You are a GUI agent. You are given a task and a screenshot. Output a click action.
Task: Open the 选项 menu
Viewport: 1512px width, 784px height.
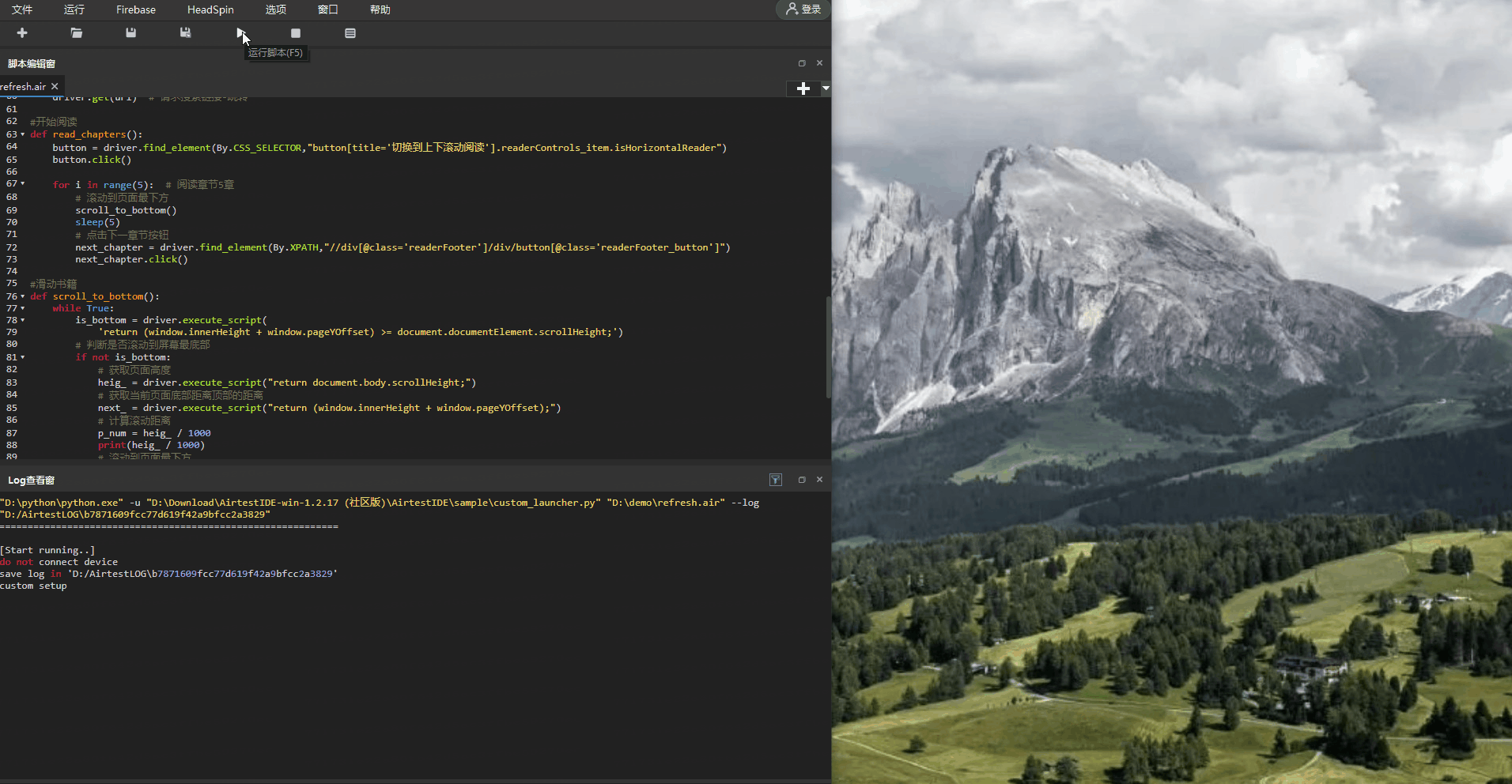pos(276,9)
